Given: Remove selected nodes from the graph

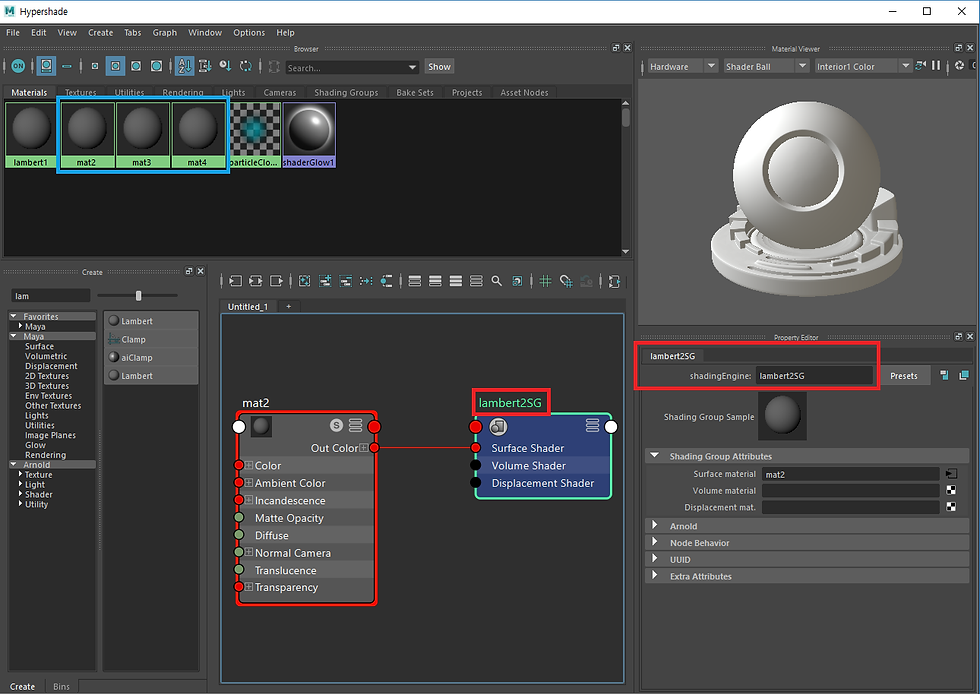Looking at the screenshot, I should point(346,281).
